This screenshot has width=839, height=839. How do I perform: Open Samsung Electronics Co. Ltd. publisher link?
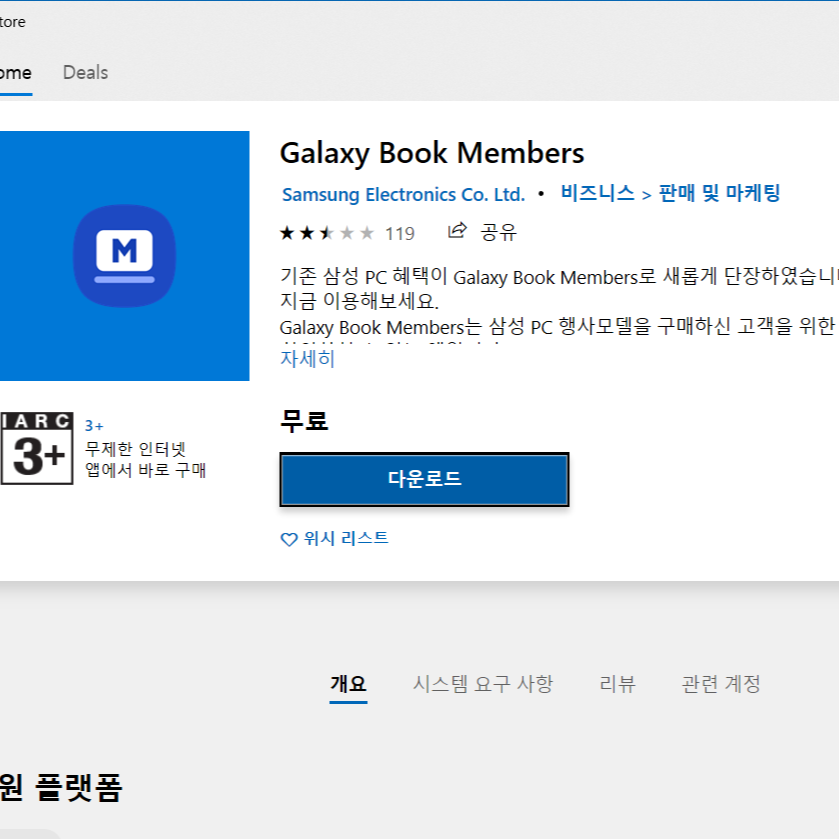pos(403,194)
